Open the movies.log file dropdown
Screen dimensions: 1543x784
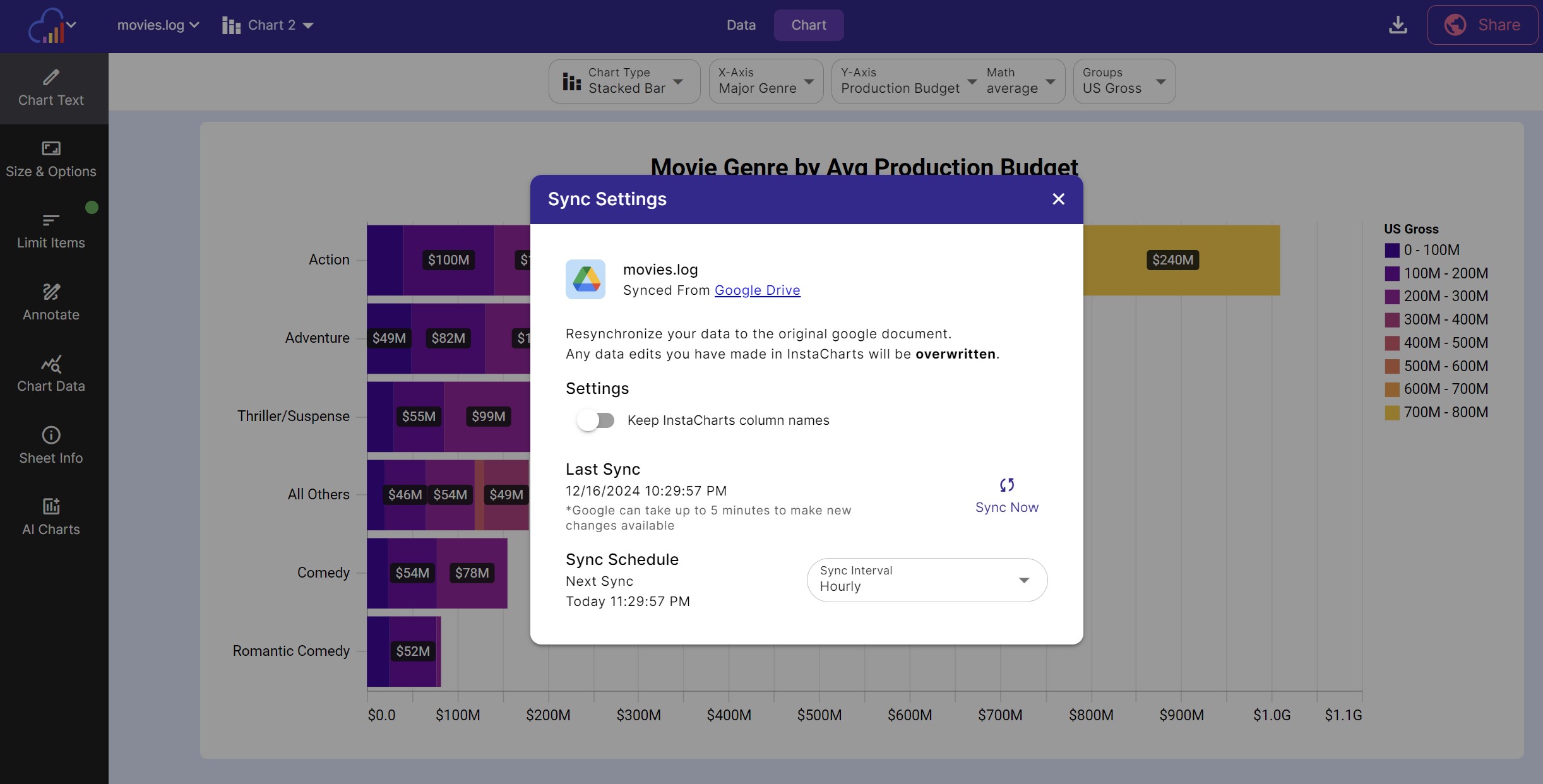click(158, 25)
